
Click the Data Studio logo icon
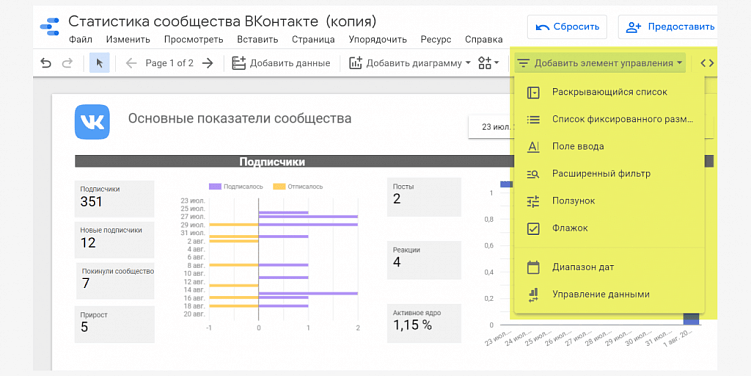pos(49,27)
